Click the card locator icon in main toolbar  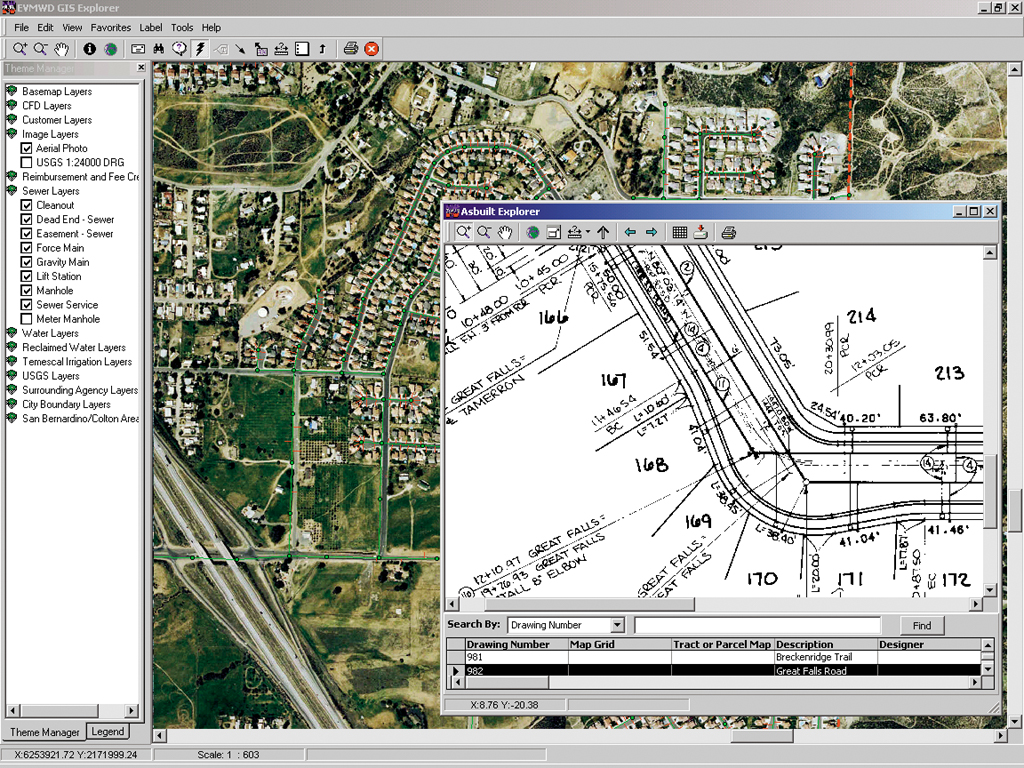138,48
